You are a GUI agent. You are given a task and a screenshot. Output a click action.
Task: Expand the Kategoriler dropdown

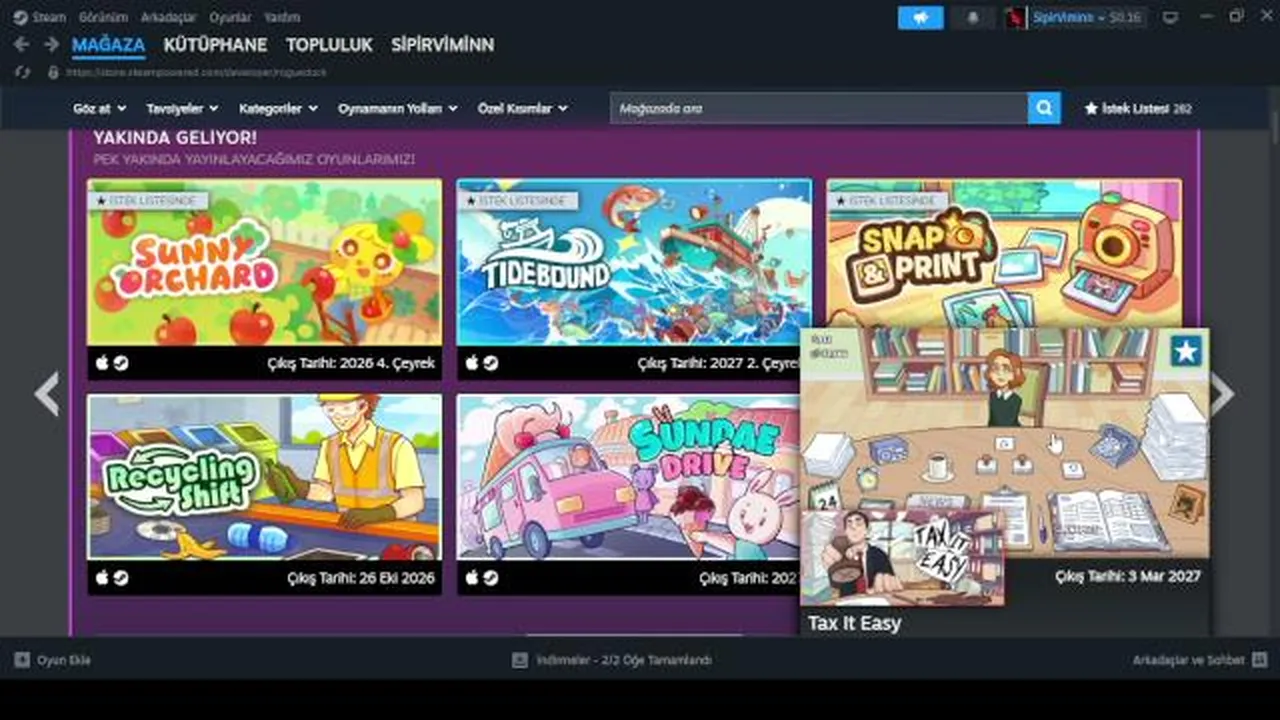(x=278, y=108)
